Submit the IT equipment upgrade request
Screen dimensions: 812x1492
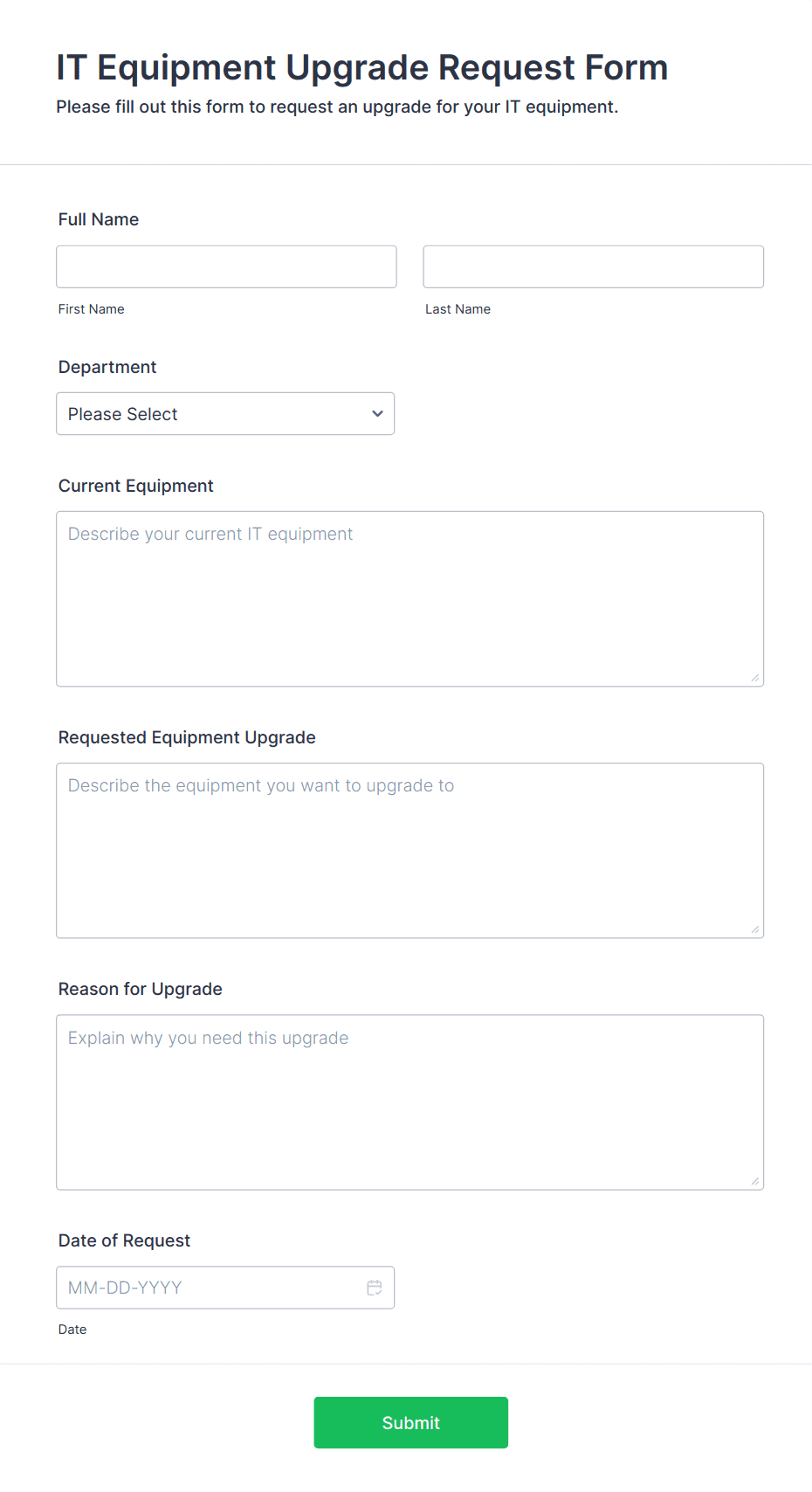(x=410, y=1422)
